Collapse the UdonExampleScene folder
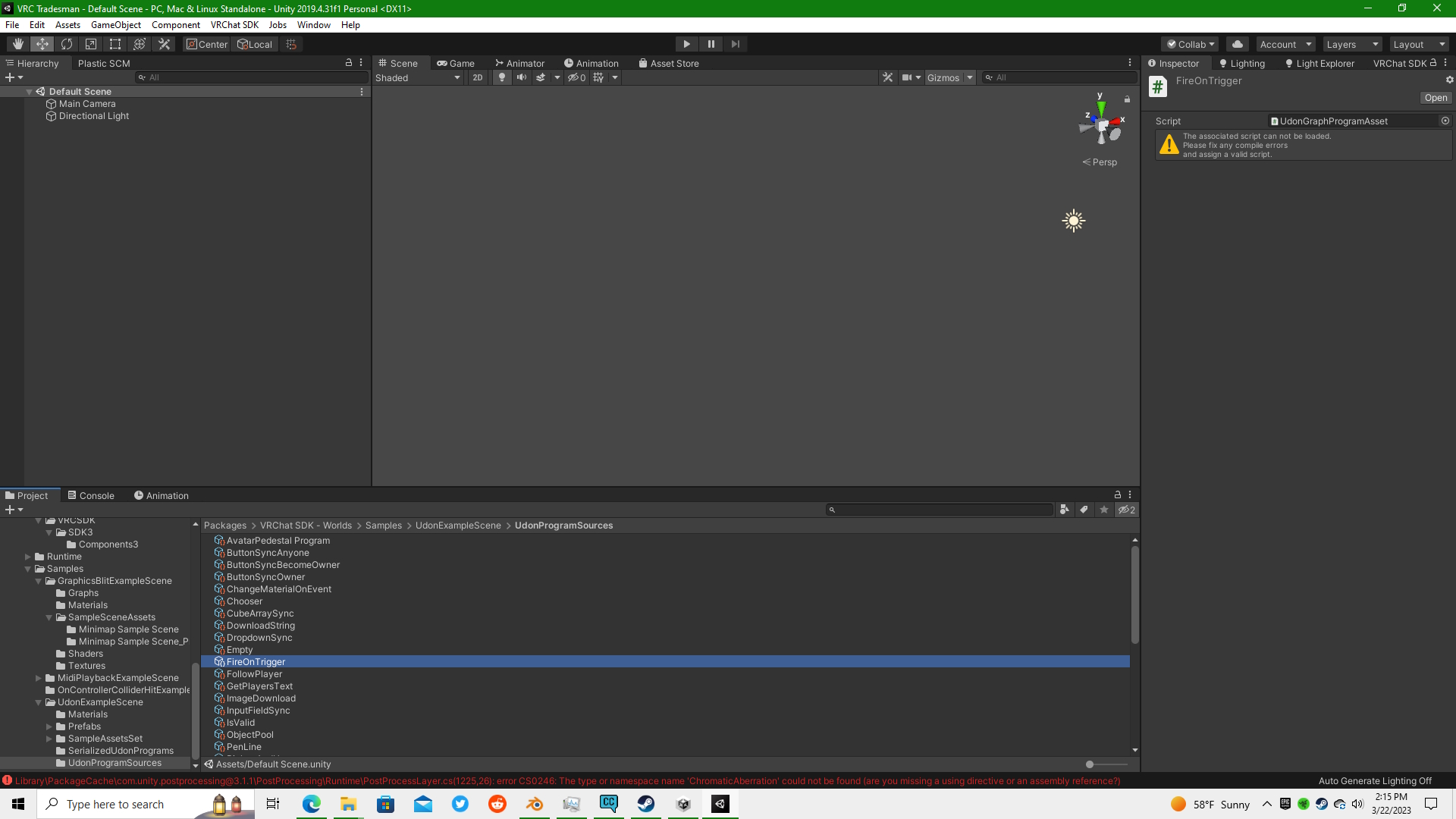 point(38,701)
